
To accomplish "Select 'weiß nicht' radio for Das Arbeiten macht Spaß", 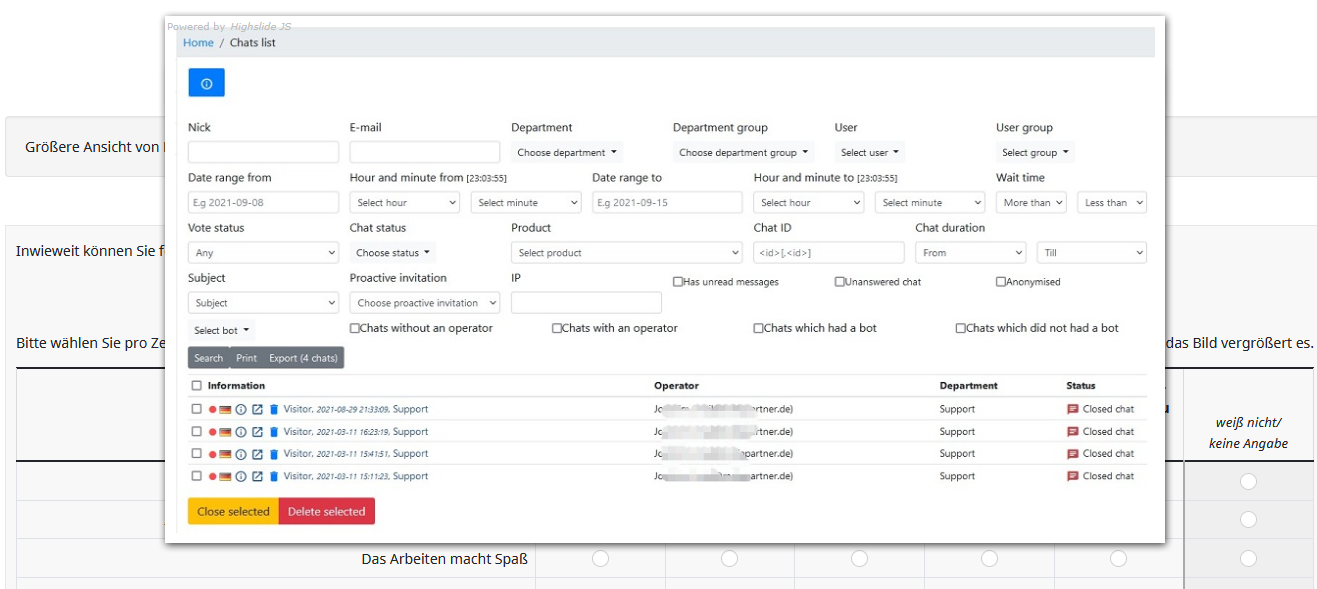I will pyautogui.click(x=1248, y=558).
